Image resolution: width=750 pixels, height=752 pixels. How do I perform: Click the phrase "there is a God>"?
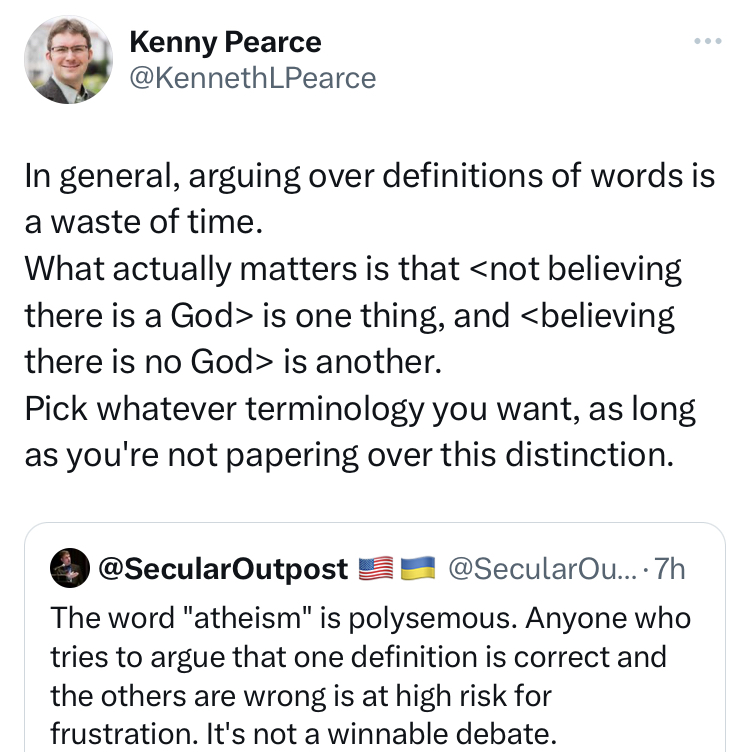coord(140,316)
